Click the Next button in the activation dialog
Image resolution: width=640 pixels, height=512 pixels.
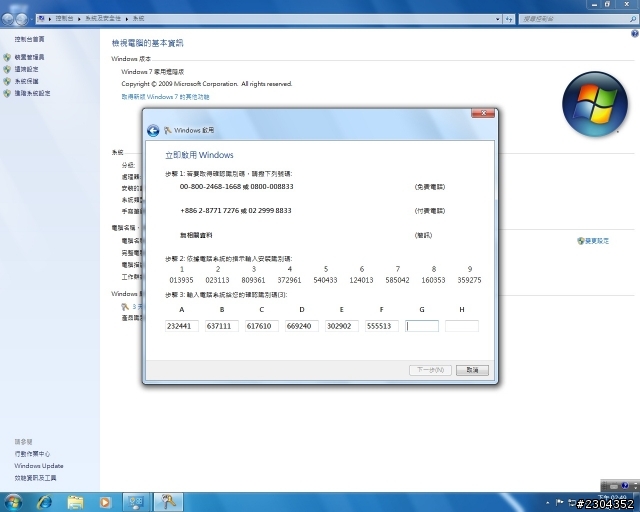(x=430, y=370)
